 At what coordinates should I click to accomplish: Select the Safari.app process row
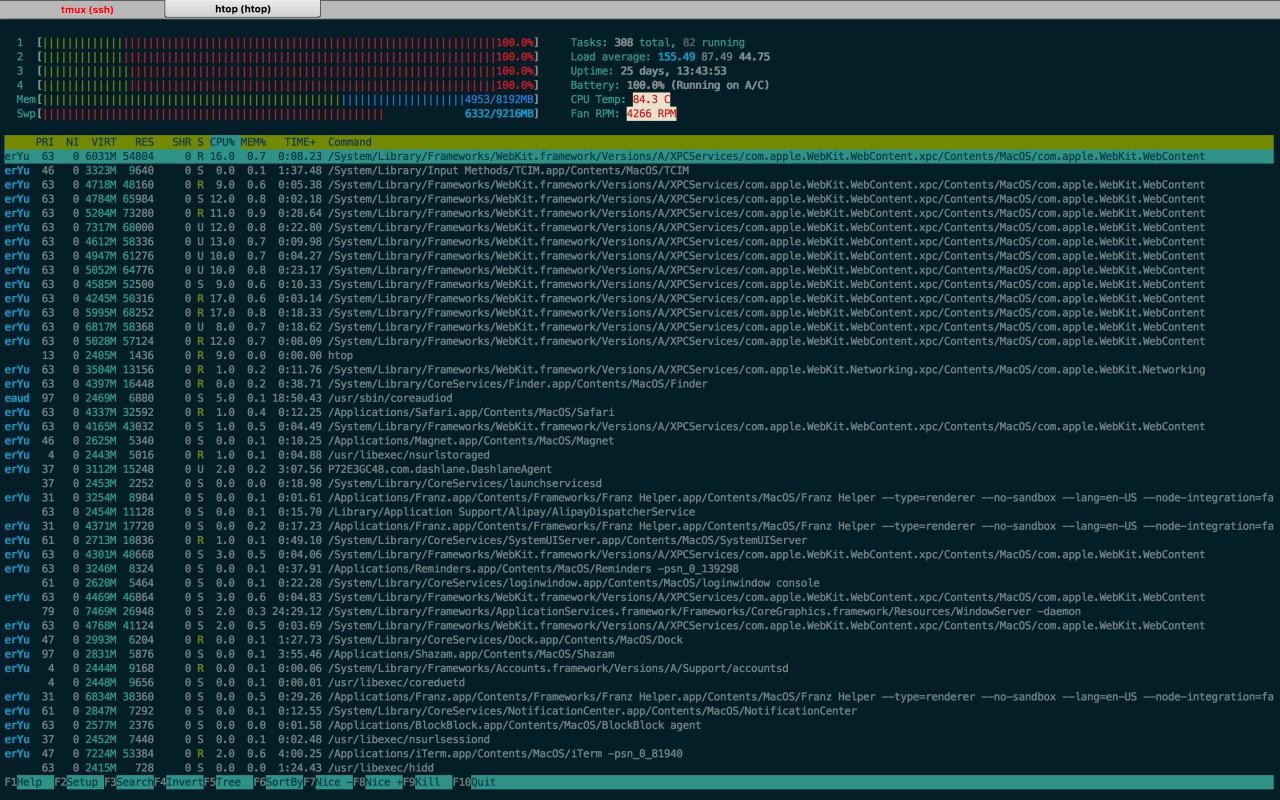(x=640, y=412)
